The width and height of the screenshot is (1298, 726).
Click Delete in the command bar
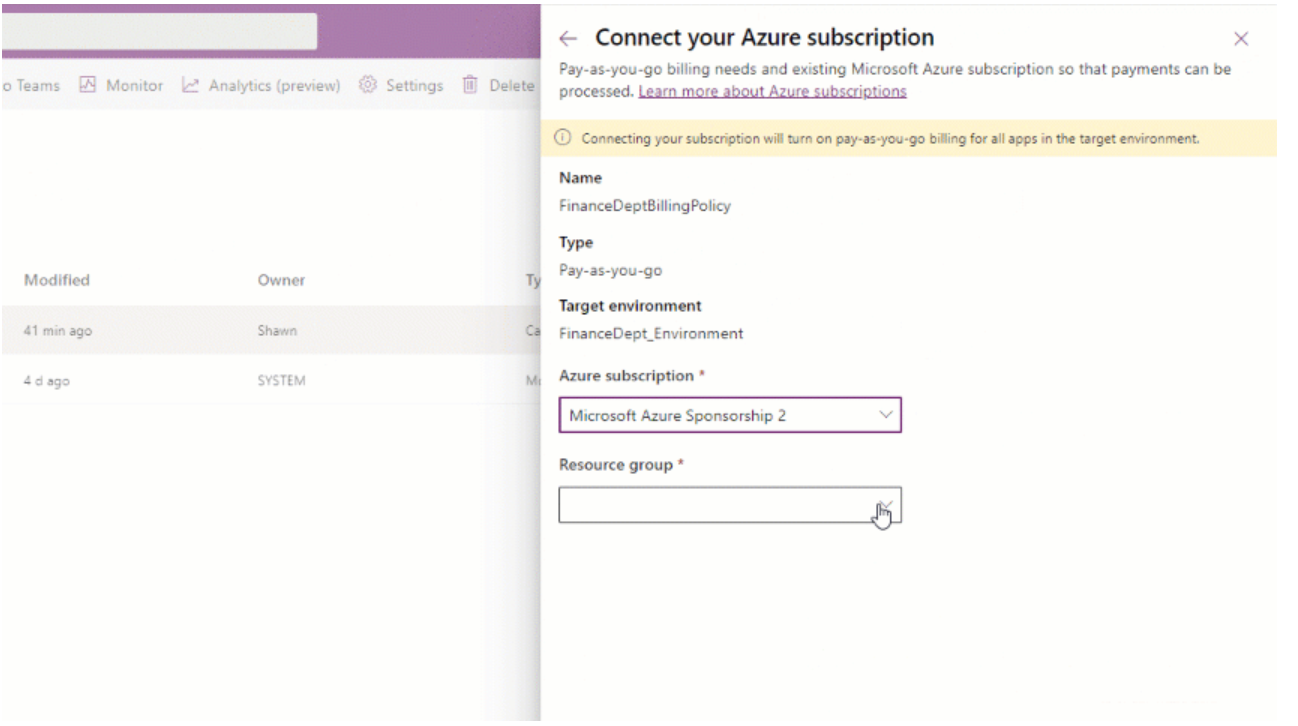499,86
